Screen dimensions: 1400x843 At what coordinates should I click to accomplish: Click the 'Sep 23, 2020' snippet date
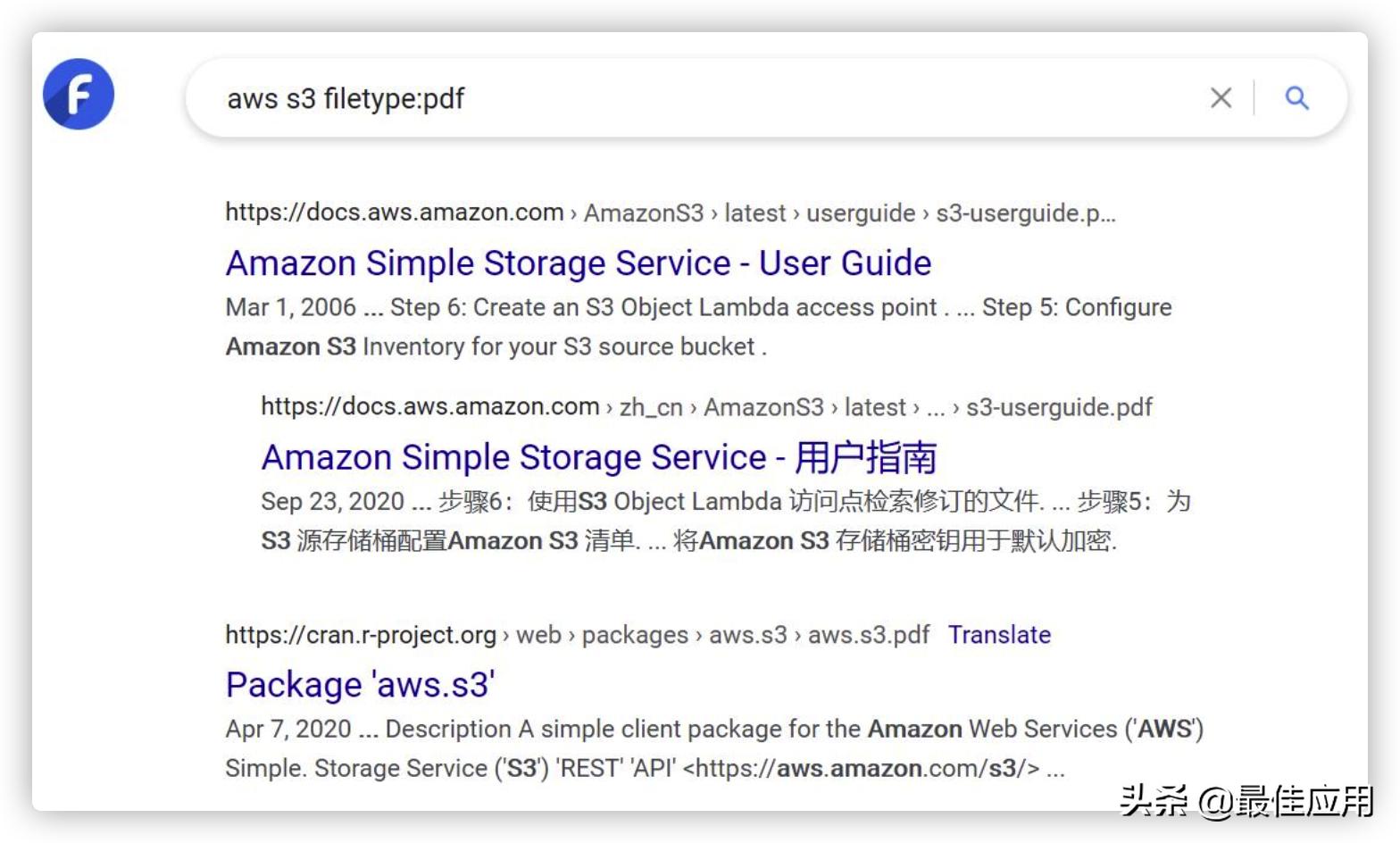pyautogui.click(x=332, y=501)
